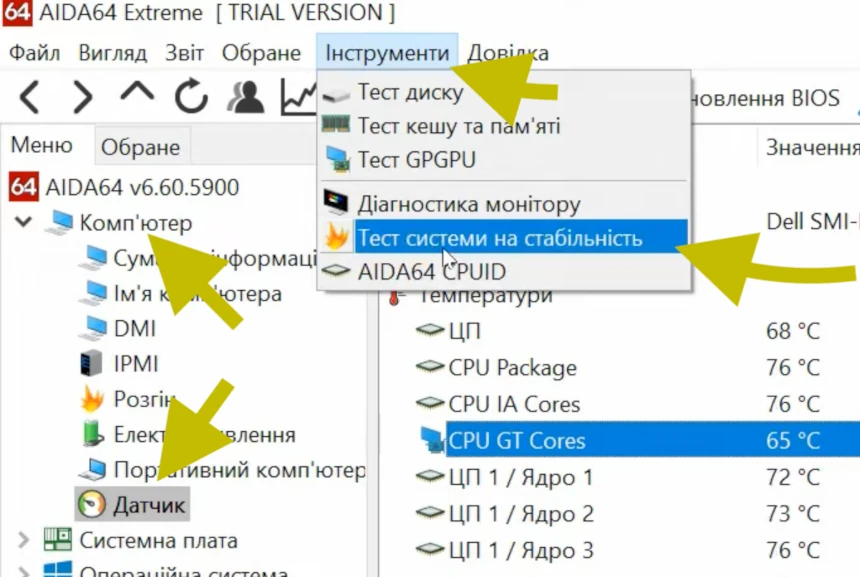The image size is (860, 577).
Task: Go up one level with Up arrow
Action: (137, 91)
